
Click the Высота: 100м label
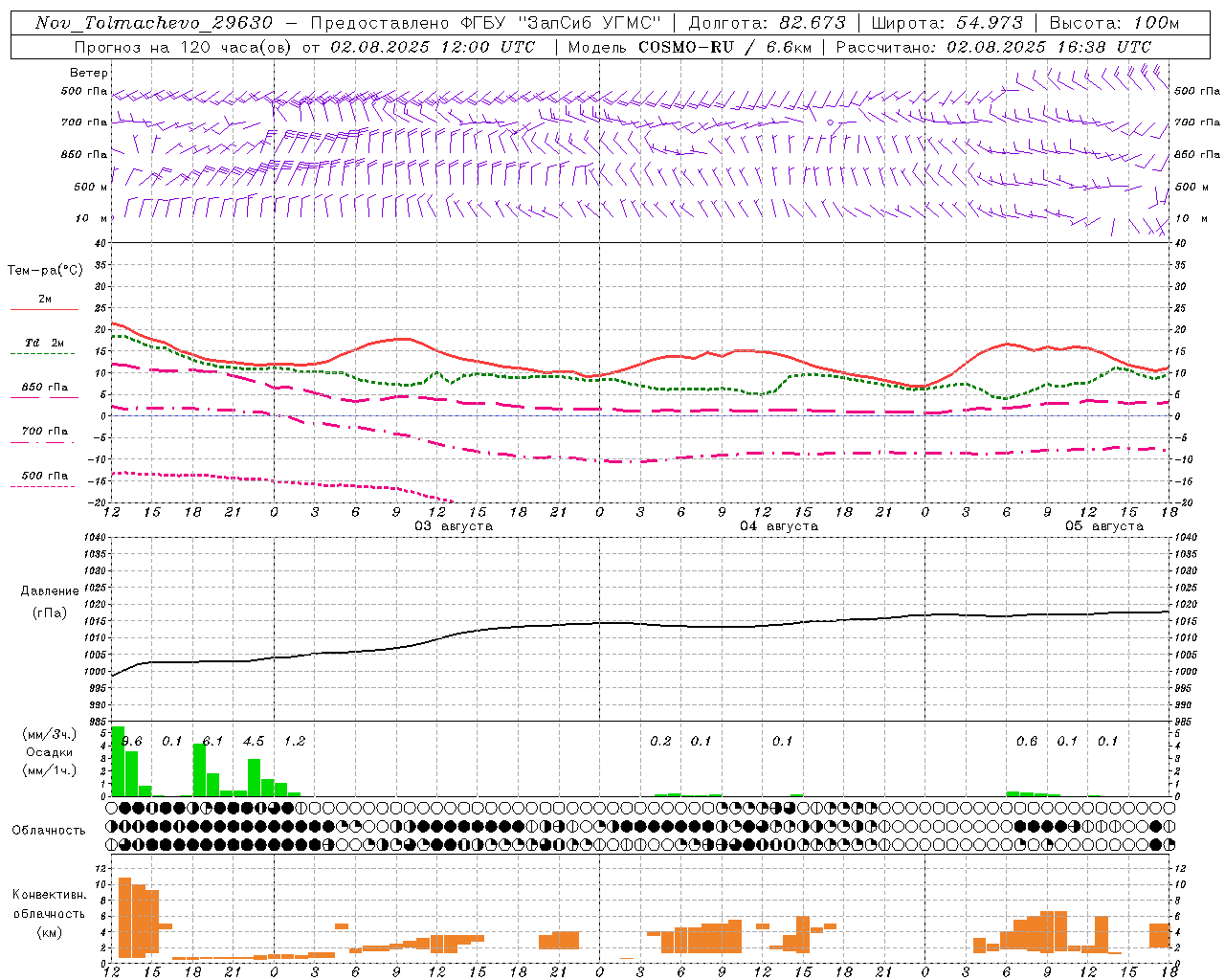tap(1115, 23)
